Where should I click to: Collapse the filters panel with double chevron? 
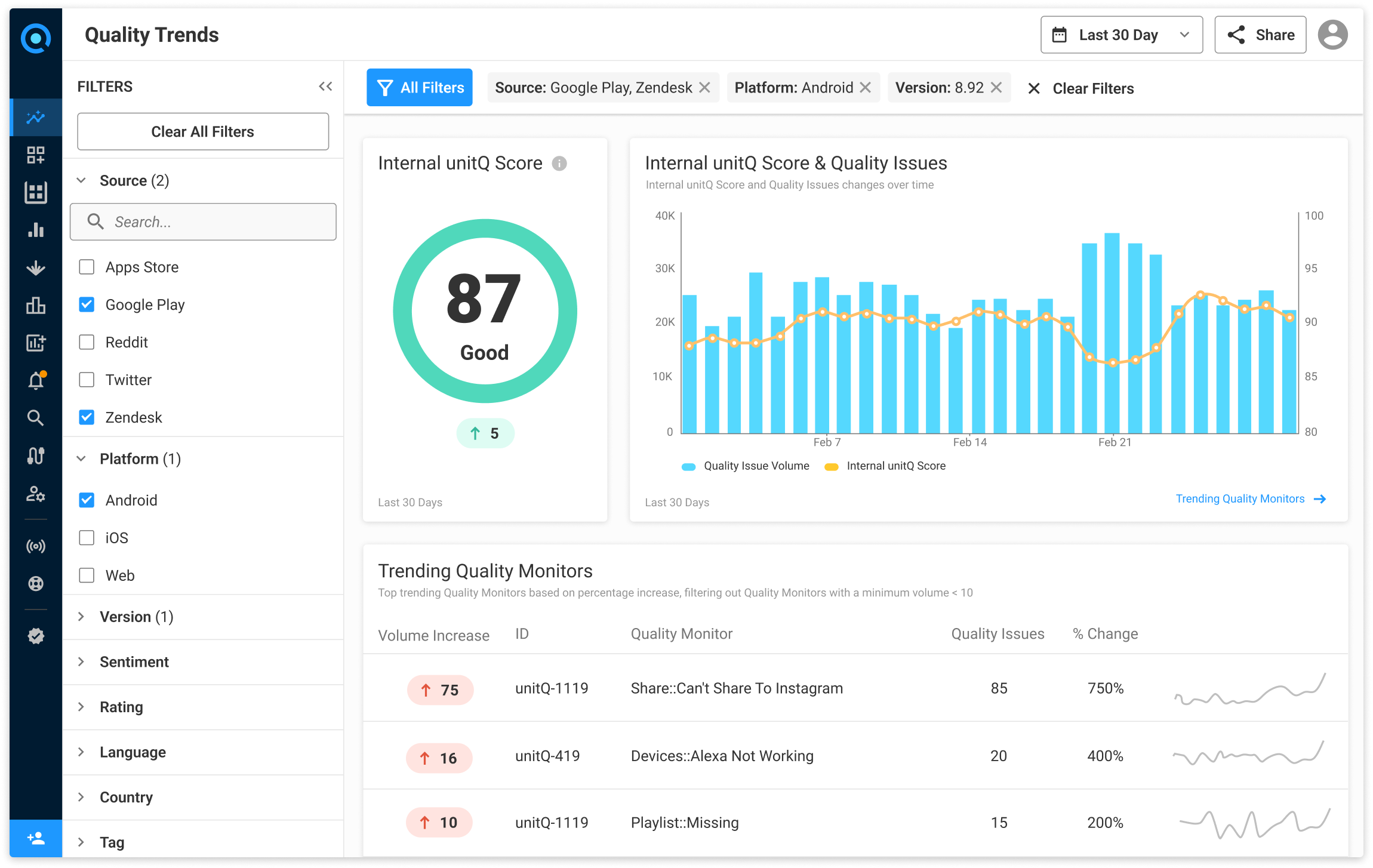tap(325, 87)
